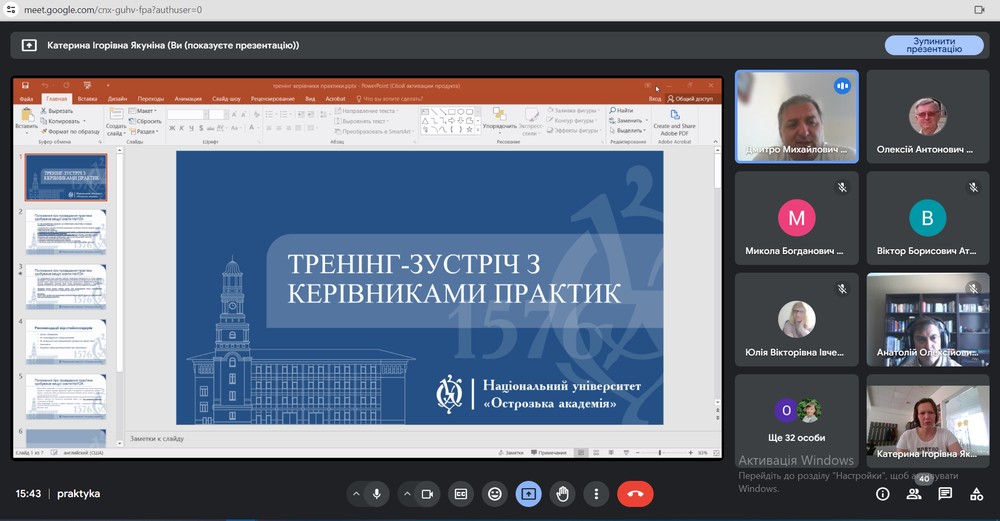Open Выделить select dropdown
This screenshot has height=521, width=1000.
coord(628,131)
